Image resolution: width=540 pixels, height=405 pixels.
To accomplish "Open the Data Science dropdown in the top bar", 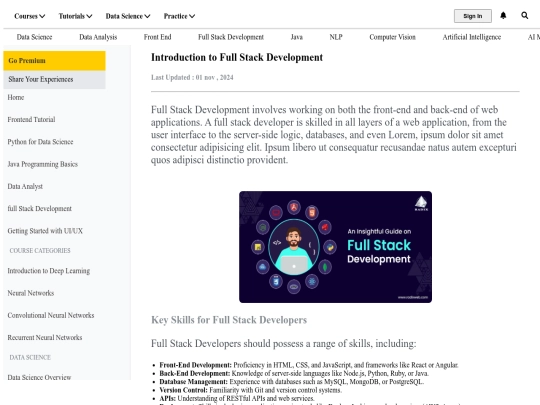I will point(128,16).
